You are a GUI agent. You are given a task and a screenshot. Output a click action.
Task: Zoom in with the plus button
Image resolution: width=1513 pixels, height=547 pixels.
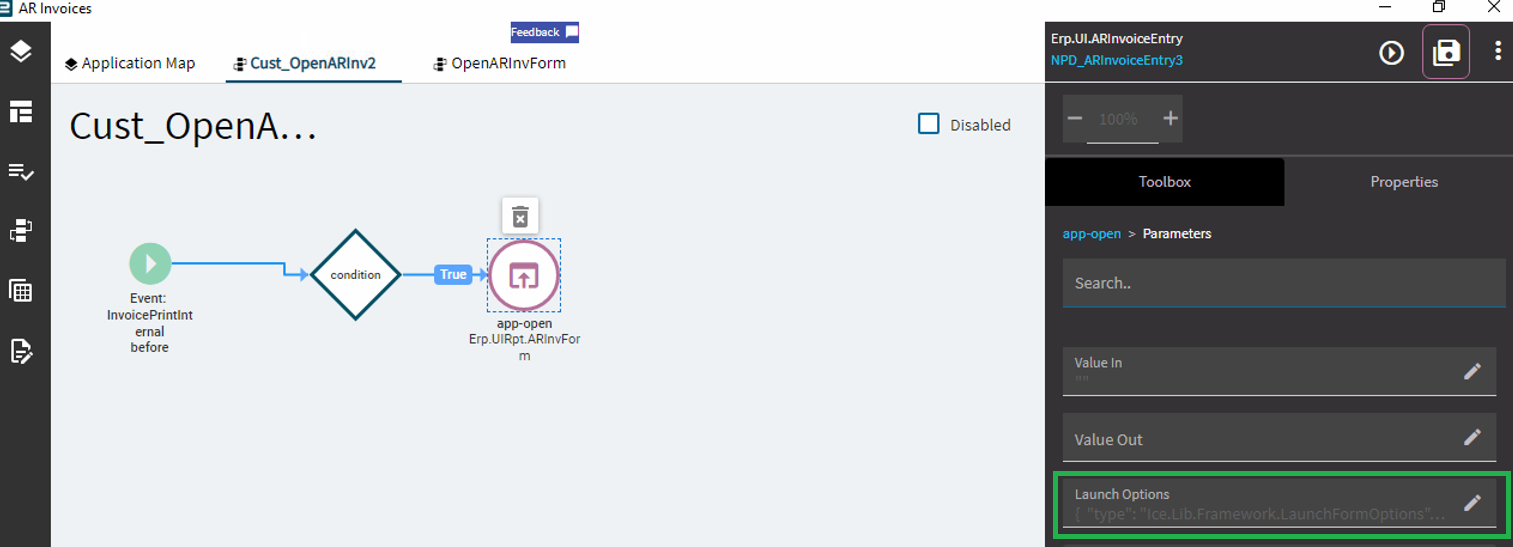1171,118
